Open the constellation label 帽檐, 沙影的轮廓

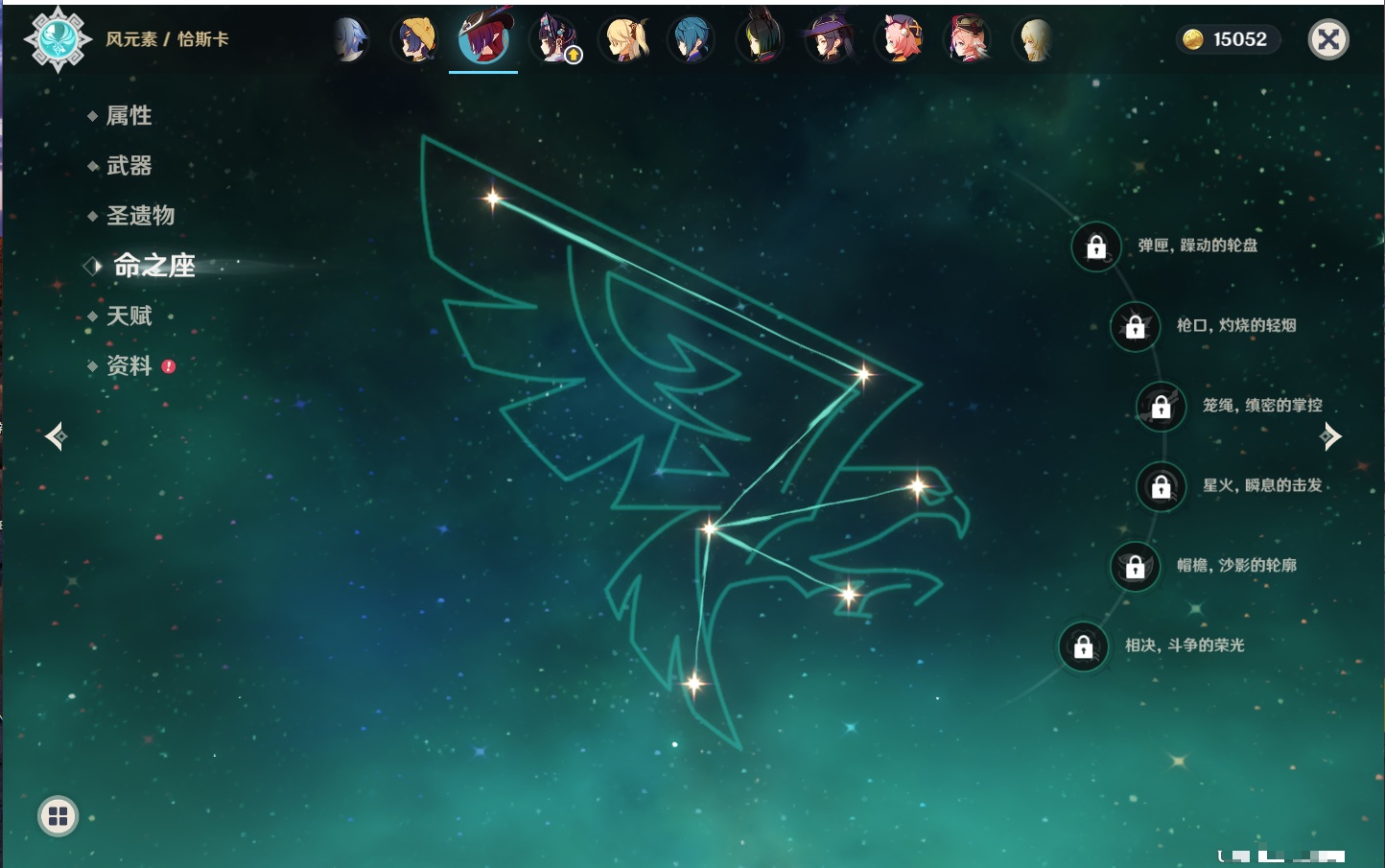pyautogui.click(x=1236, y=565)
